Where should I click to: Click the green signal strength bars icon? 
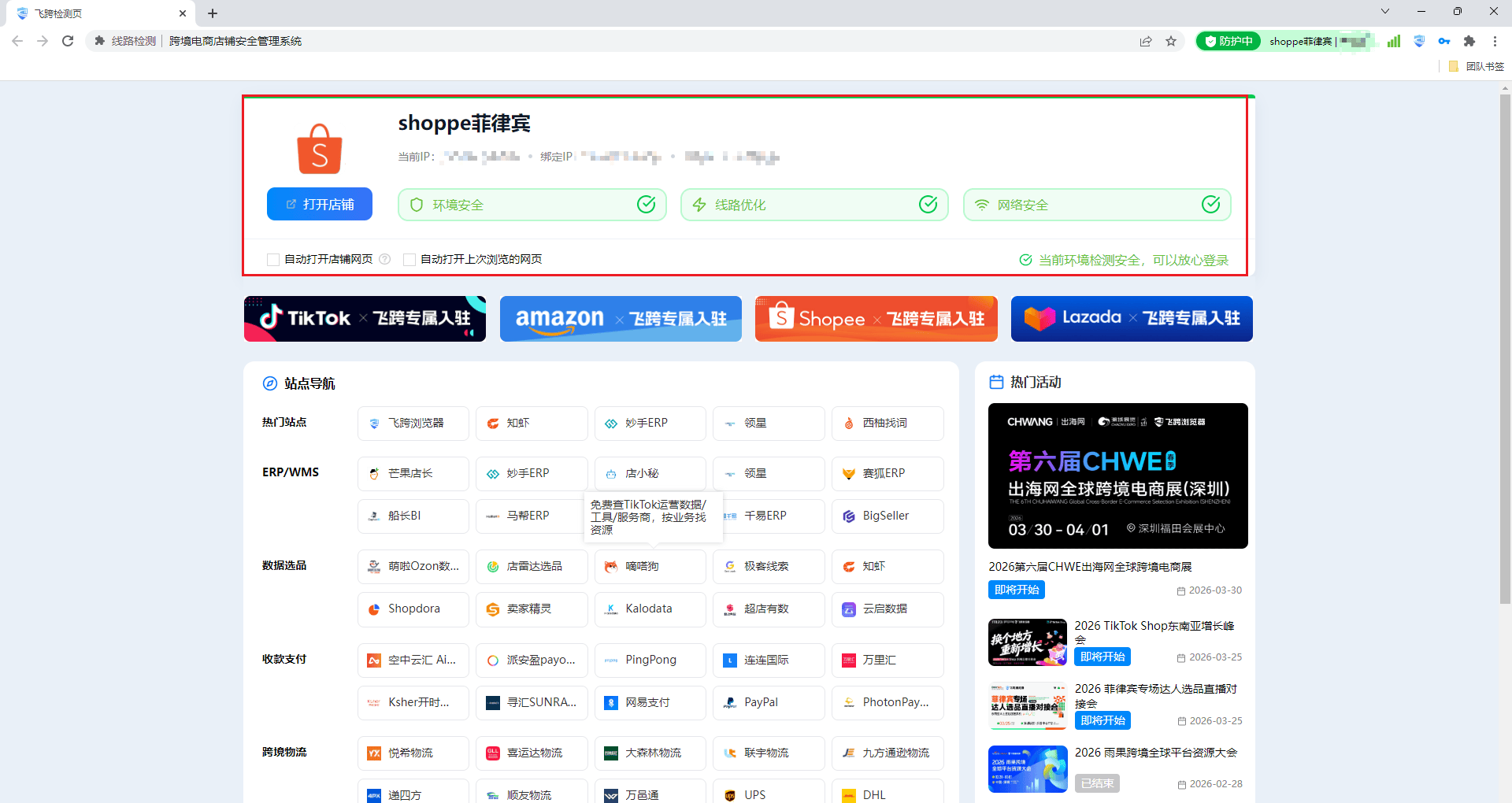point(1394,41)
